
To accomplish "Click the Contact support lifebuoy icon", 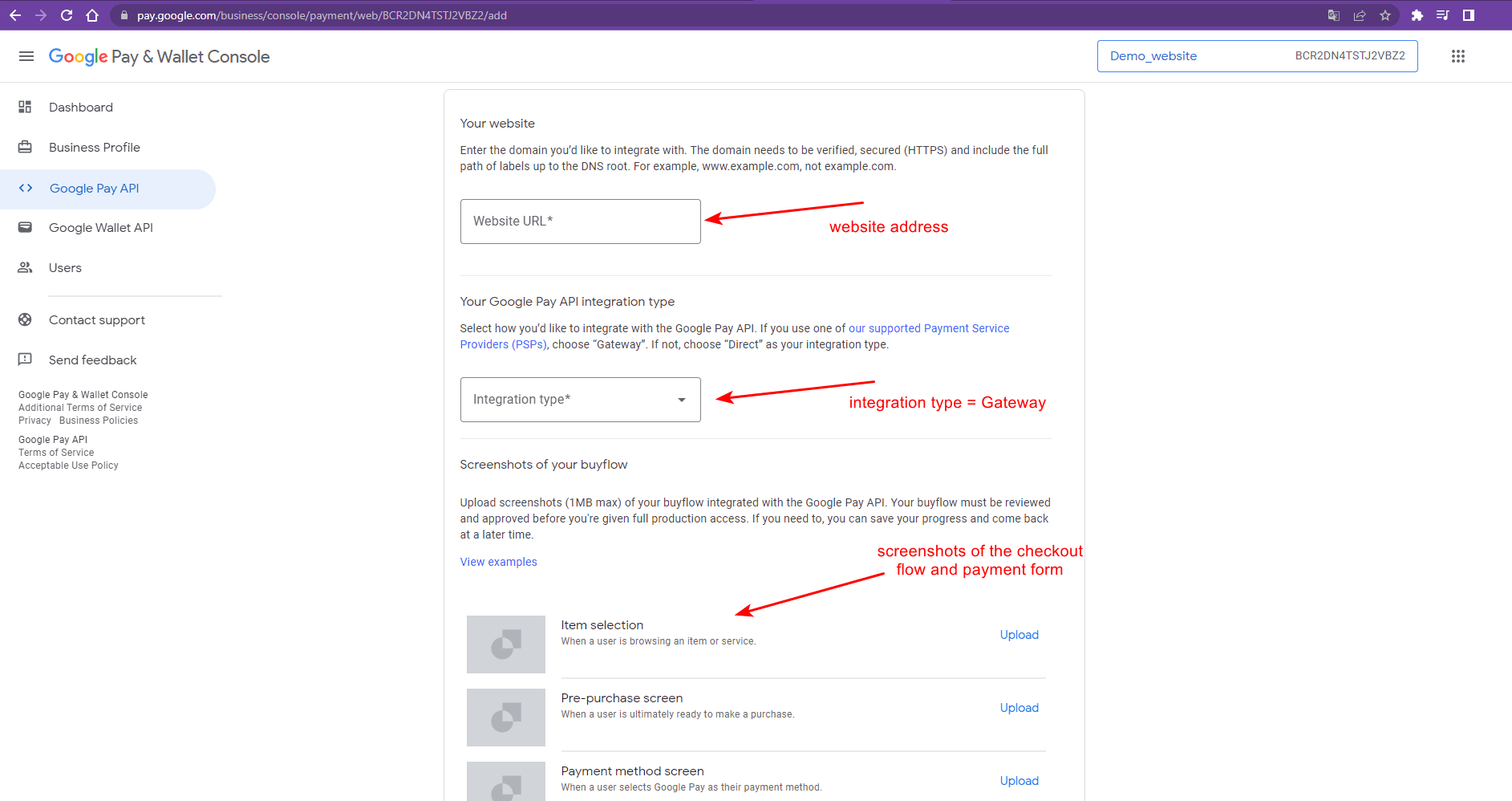I will click(25, 319).
